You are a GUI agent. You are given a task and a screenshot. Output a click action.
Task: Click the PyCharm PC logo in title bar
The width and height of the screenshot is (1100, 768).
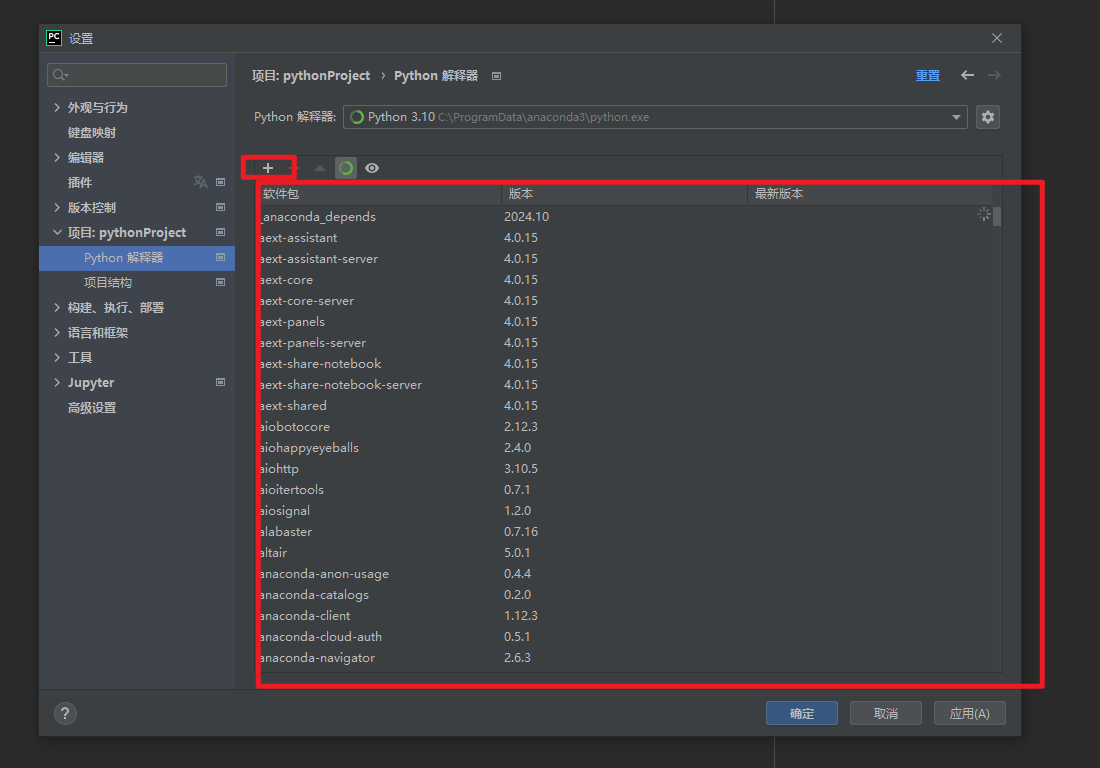coord(54,38)
